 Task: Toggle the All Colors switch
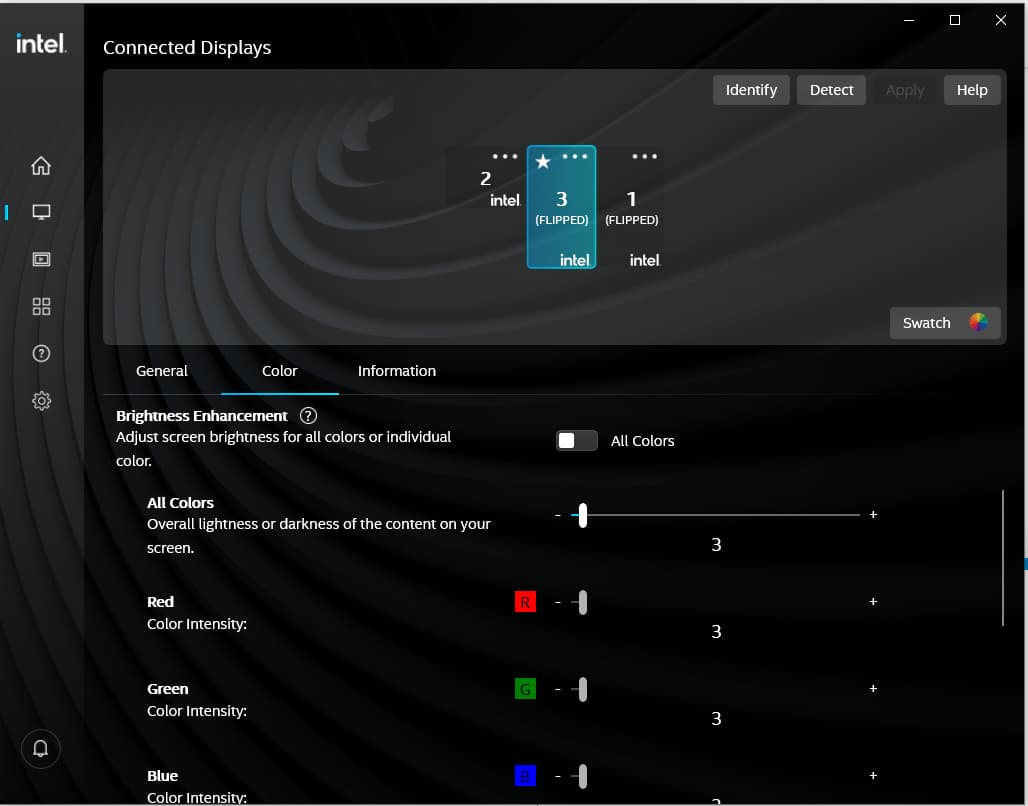[x=576, y=441]
